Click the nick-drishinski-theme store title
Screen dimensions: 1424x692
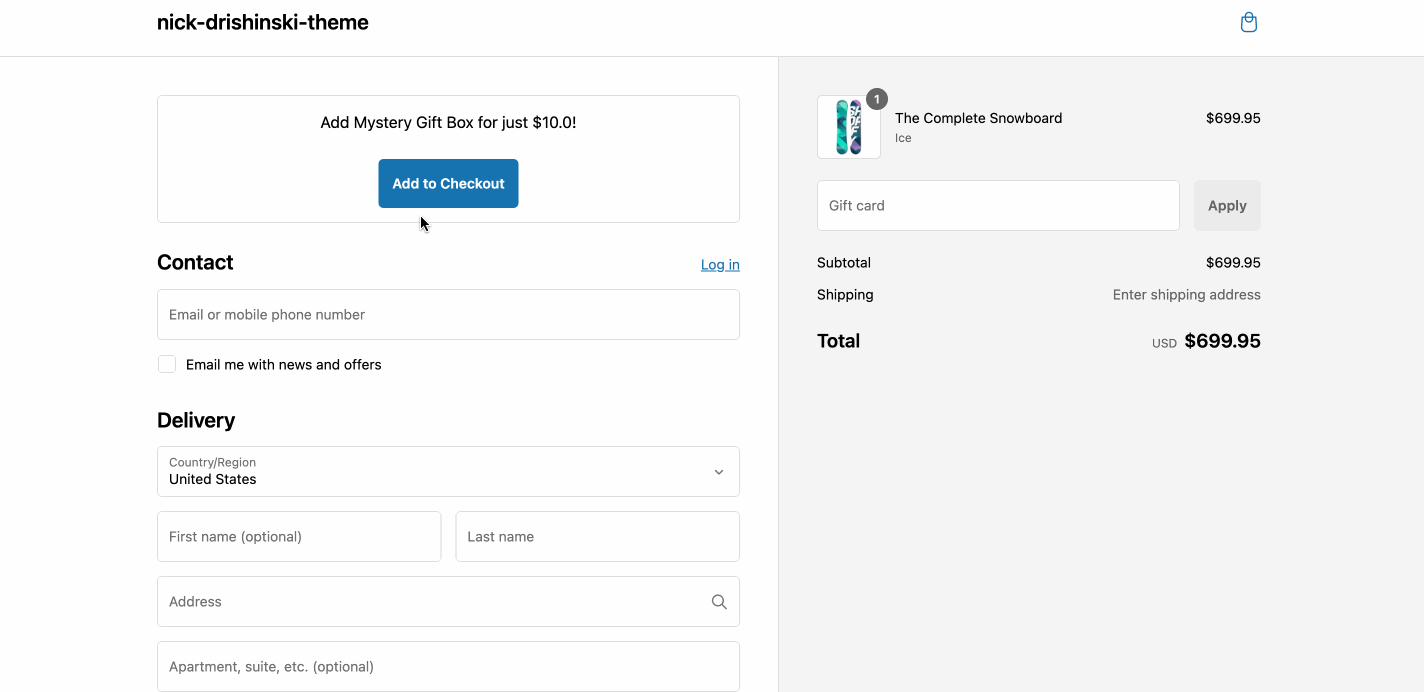[x=262, y=22]
